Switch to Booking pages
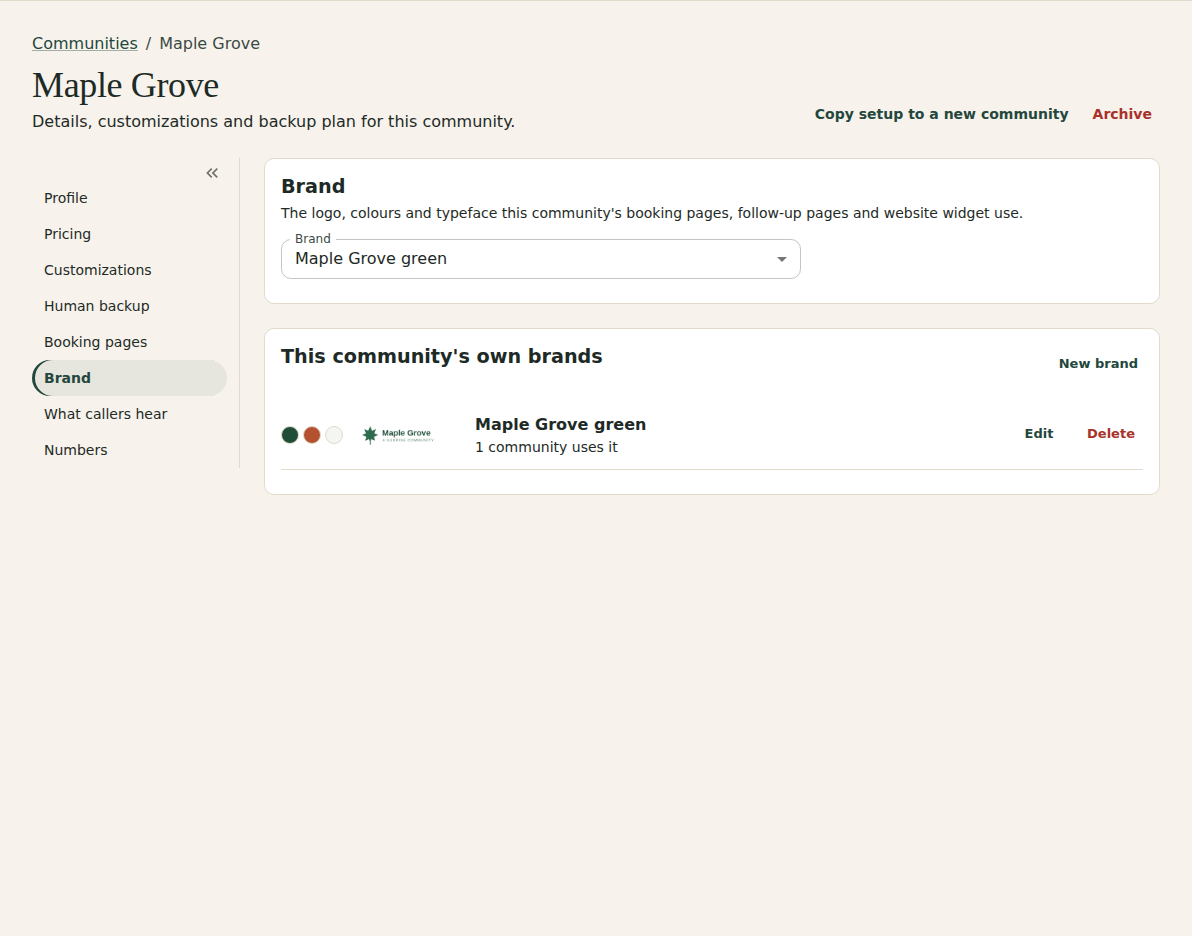1192x936 pixels. [x=129, y=342]
